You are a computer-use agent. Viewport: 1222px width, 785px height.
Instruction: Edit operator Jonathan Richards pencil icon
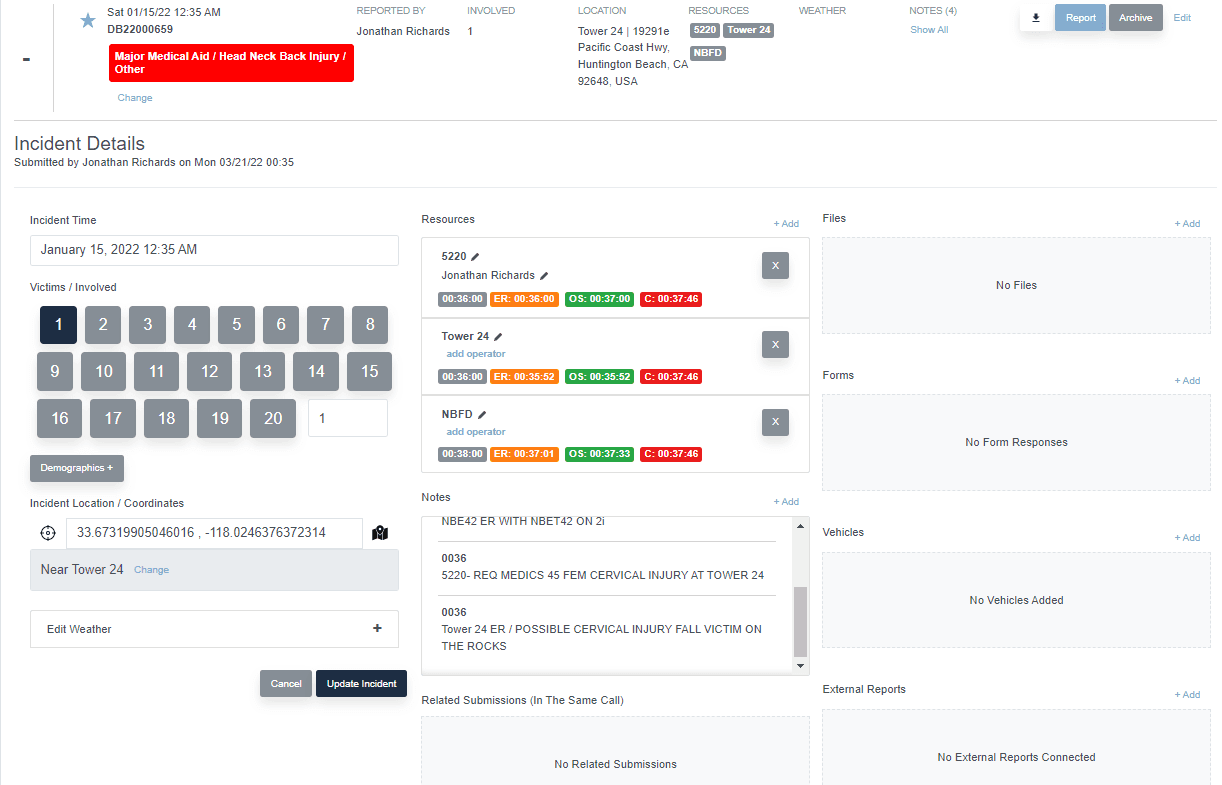coord(544,275)
